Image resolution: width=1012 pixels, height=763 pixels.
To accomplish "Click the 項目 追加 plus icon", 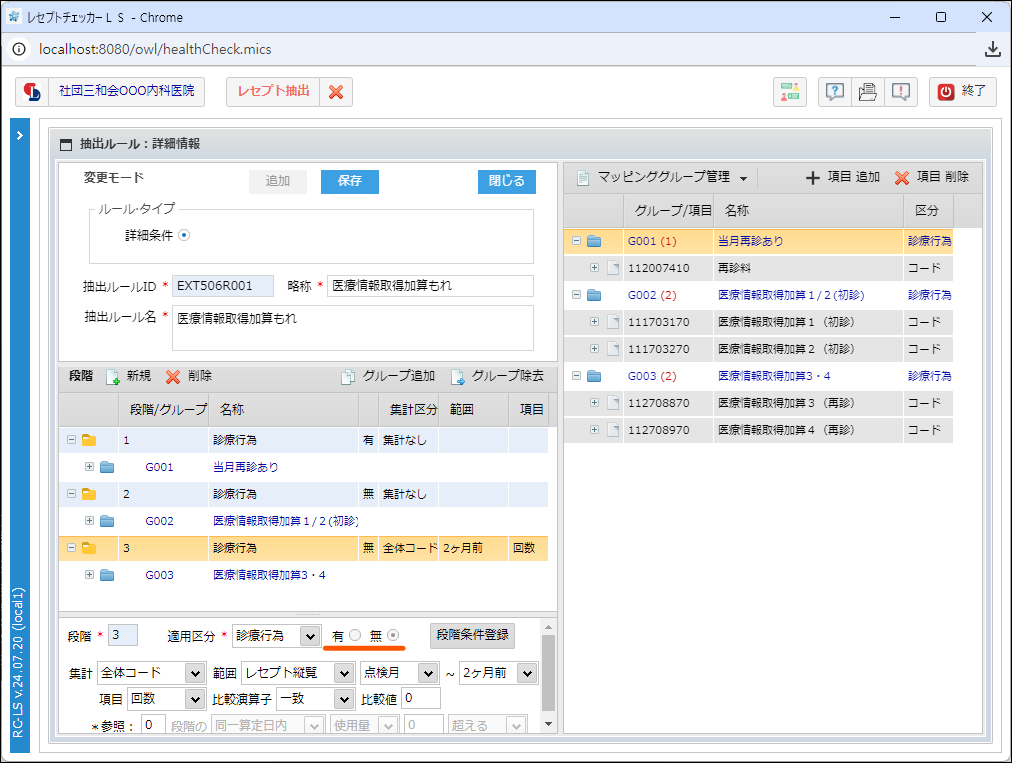I will click(813, 178).
